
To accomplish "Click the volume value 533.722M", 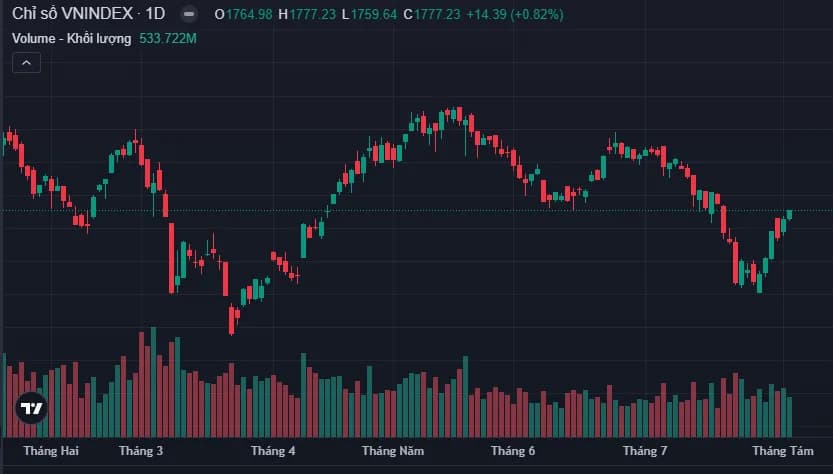I will (x=168, y=39).
